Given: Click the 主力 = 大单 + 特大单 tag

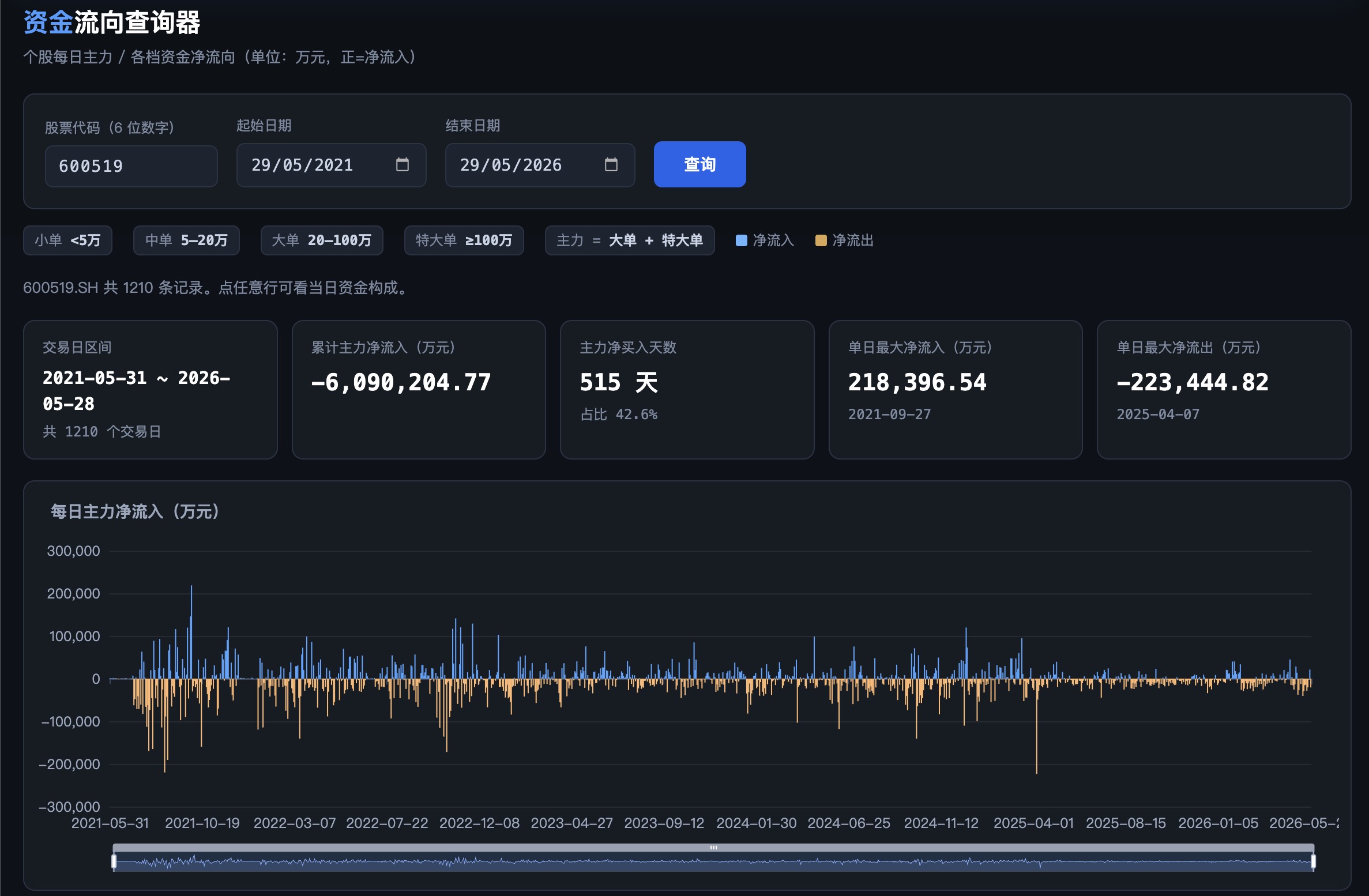Looking at the screenshot, I should pos(630,240).
